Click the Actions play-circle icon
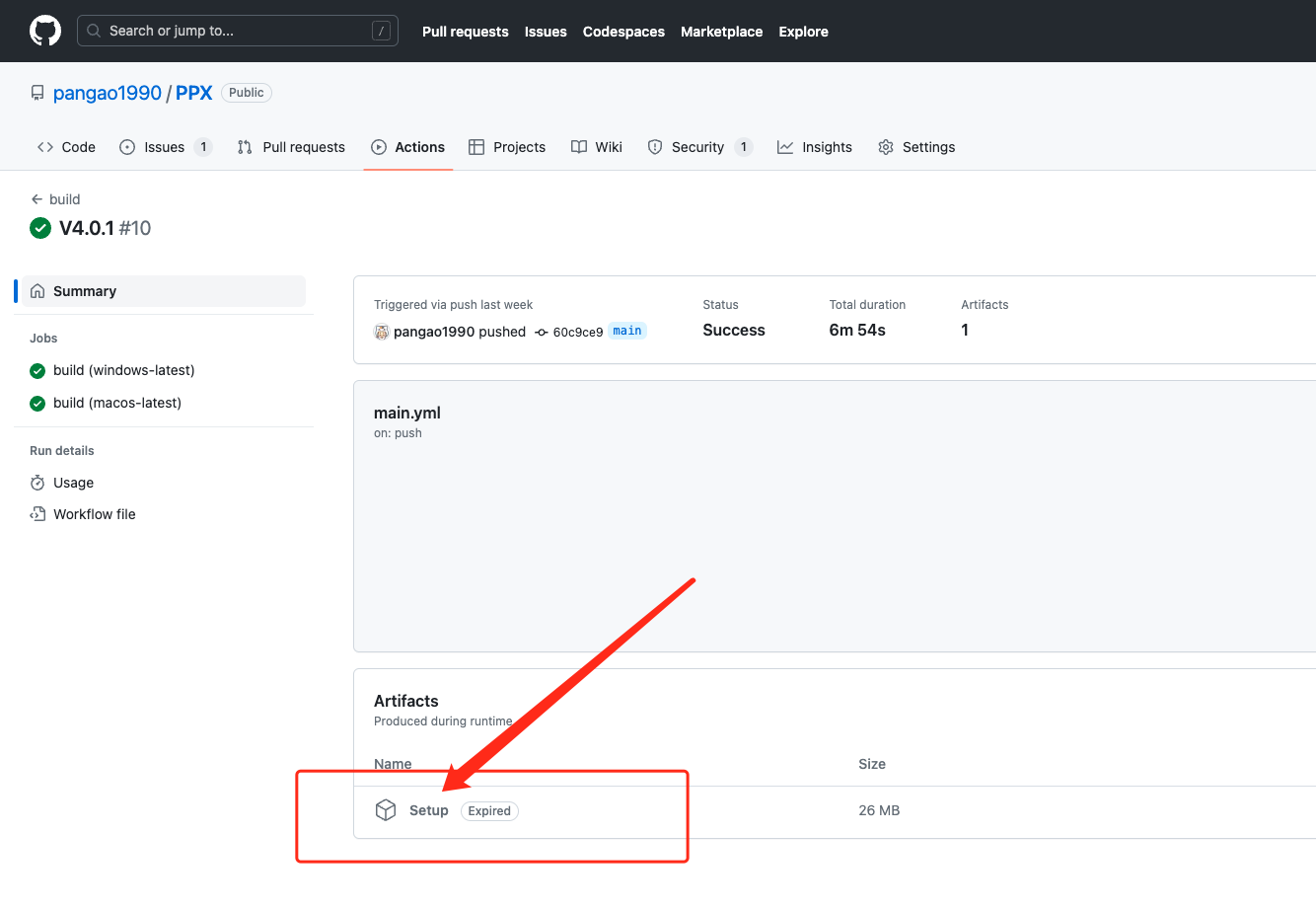 [x=379, y=147]
